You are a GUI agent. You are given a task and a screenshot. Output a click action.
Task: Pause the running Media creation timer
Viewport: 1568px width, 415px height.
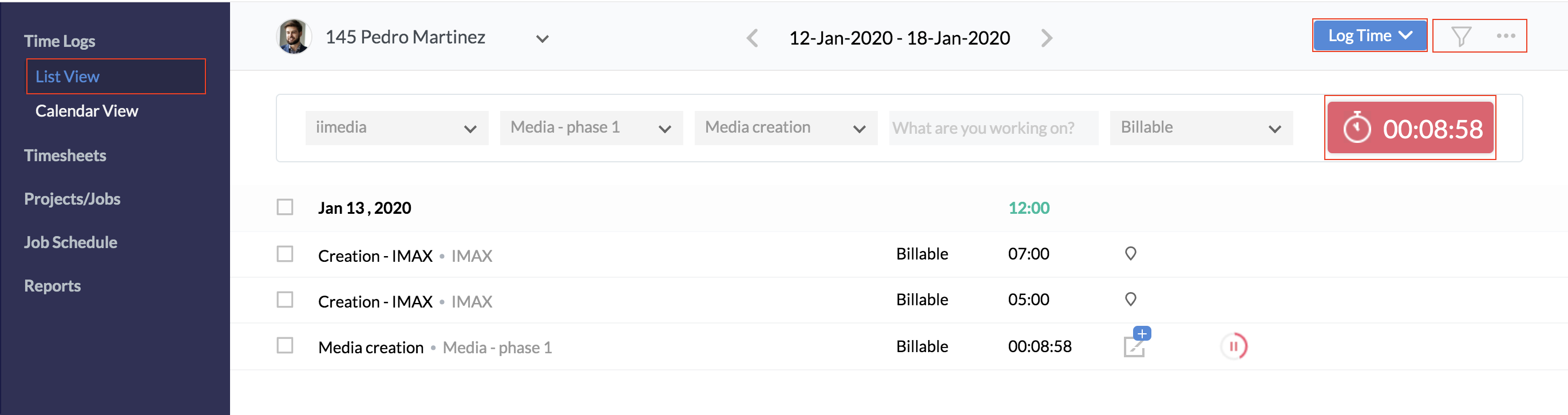pyautogui.click(x=1233, y=346)
